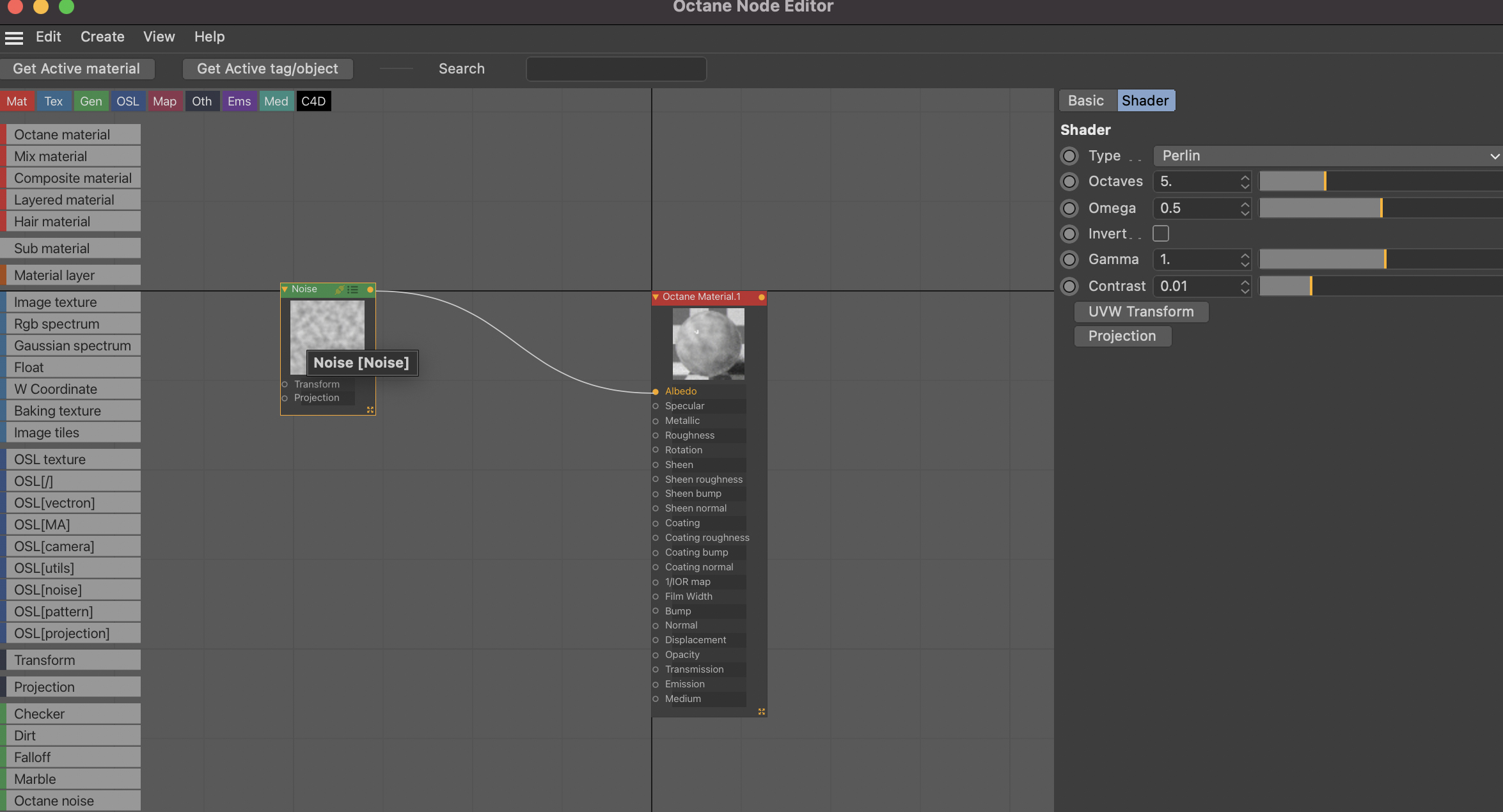Image resolution: width=1503 pixels, height=812 pixels.
Task: Click the Octaves value stepper arrows
Action: click(1245, 182)
